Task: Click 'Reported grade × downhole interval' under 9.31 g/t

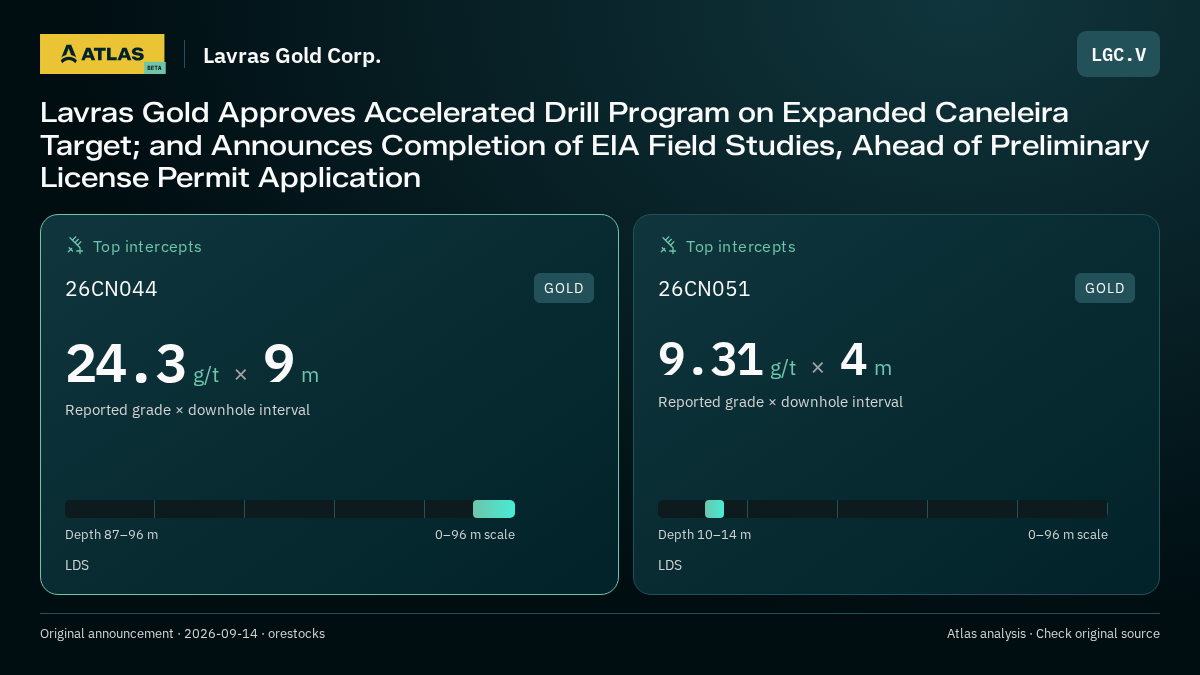Action: (780, 402)
